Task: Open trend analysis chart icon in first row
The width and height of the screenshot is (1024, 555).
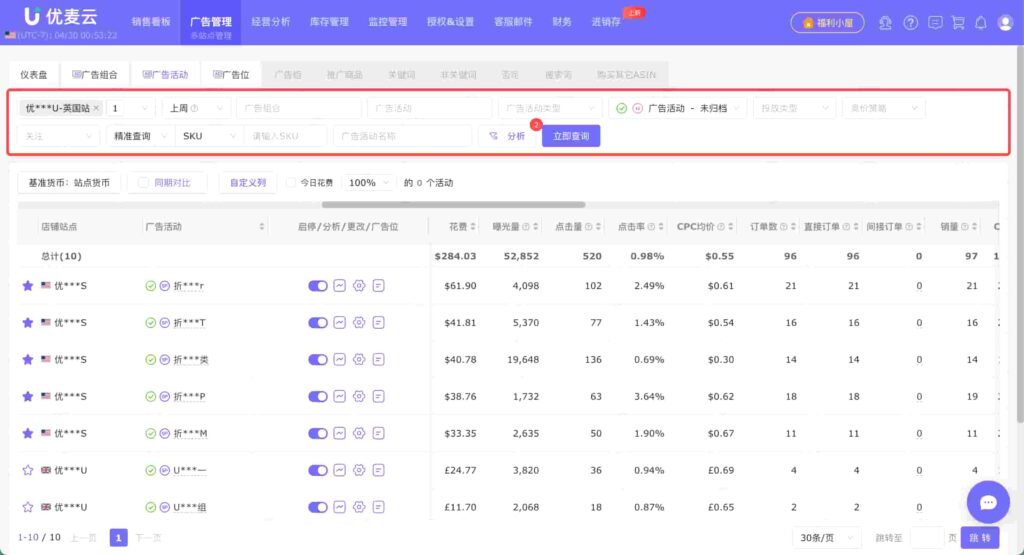Action: click(340, 285)
